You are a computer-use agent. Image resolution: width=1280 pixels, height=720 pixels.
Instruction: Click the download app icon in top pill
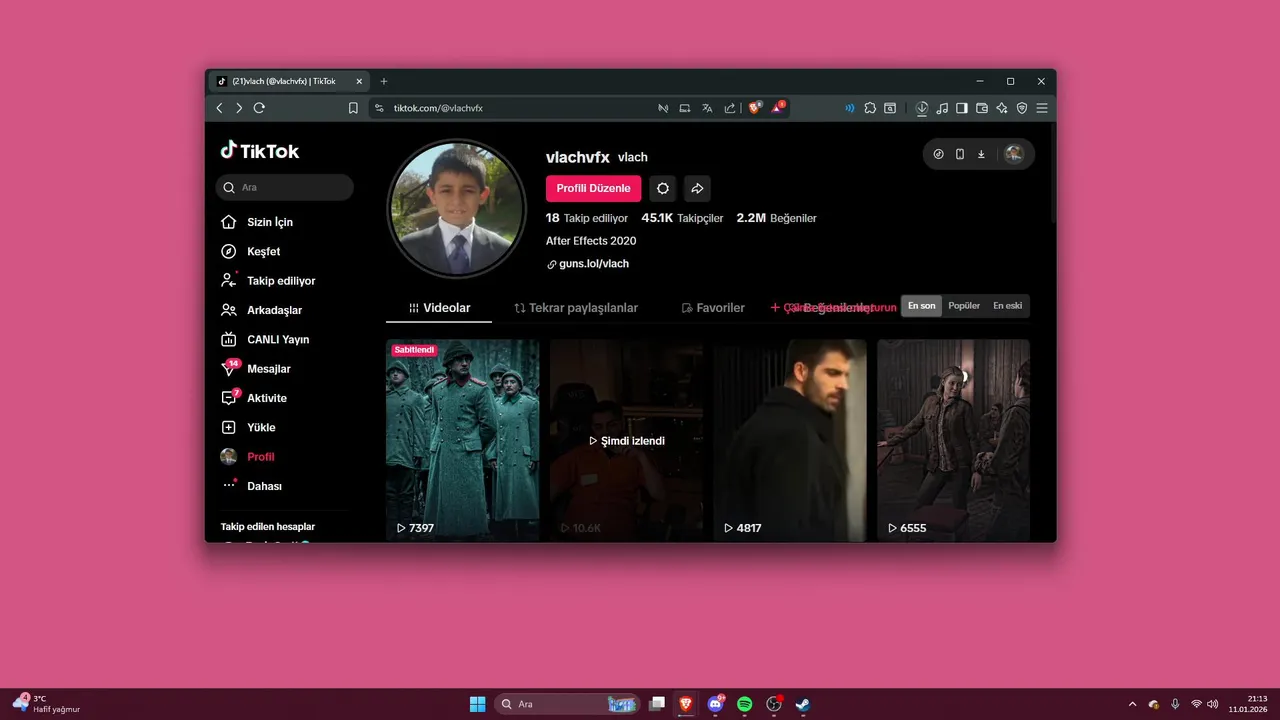981,154
